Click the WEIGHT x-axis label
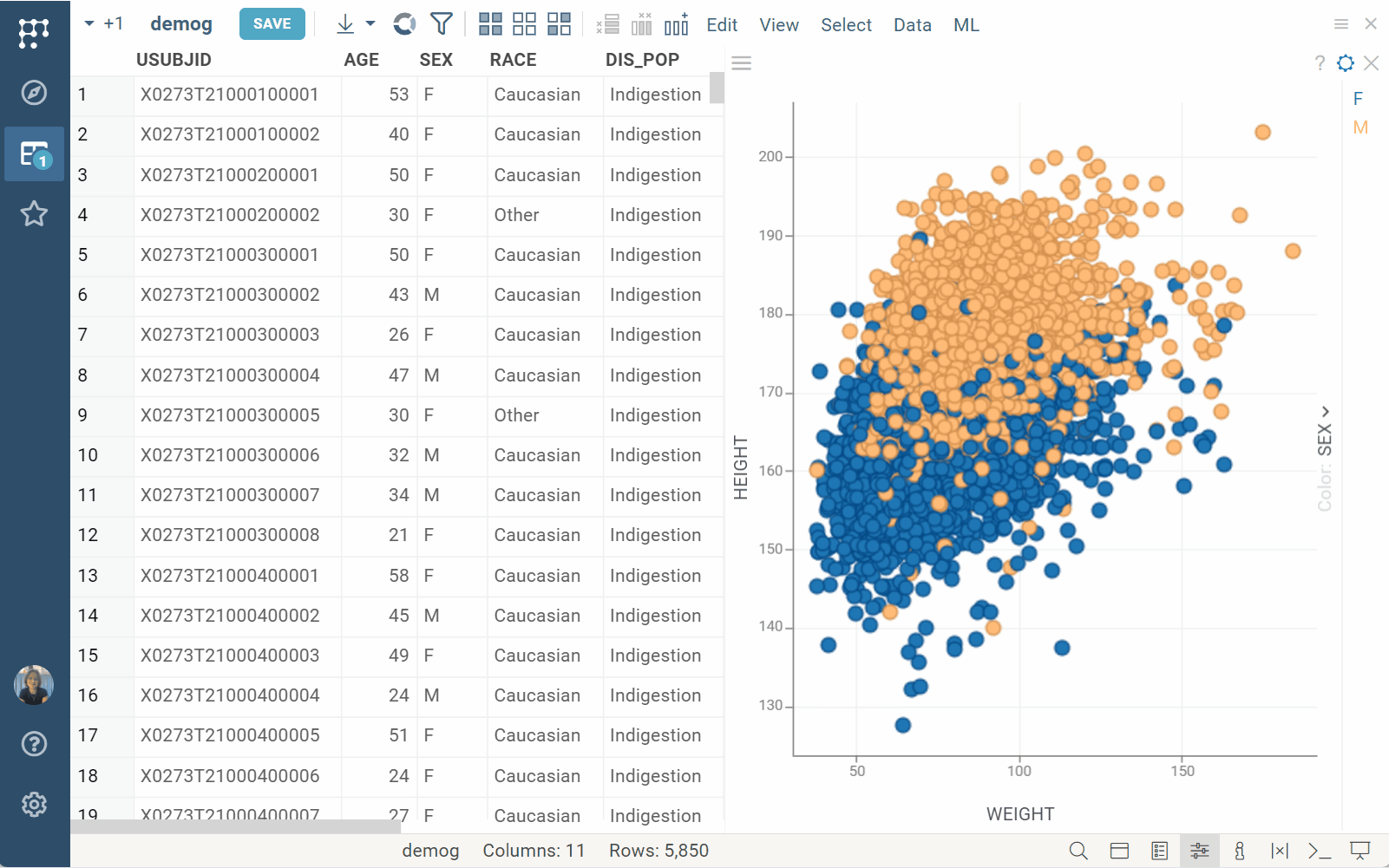Viewport: 1389px width, 868px height. (x=1020, y=814)
